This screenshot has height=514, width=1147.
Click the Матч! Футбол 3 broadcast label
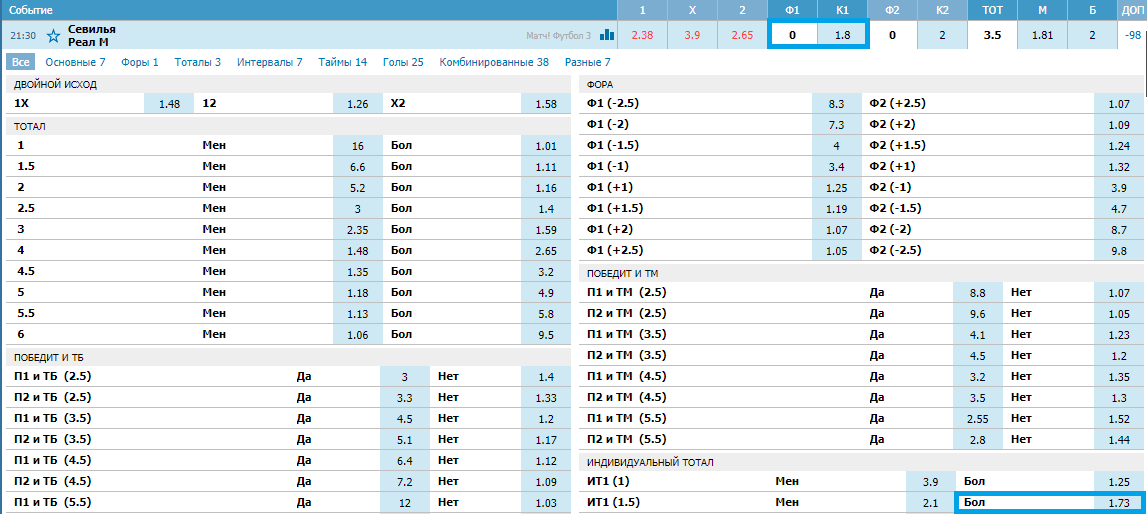coord(558,35)
